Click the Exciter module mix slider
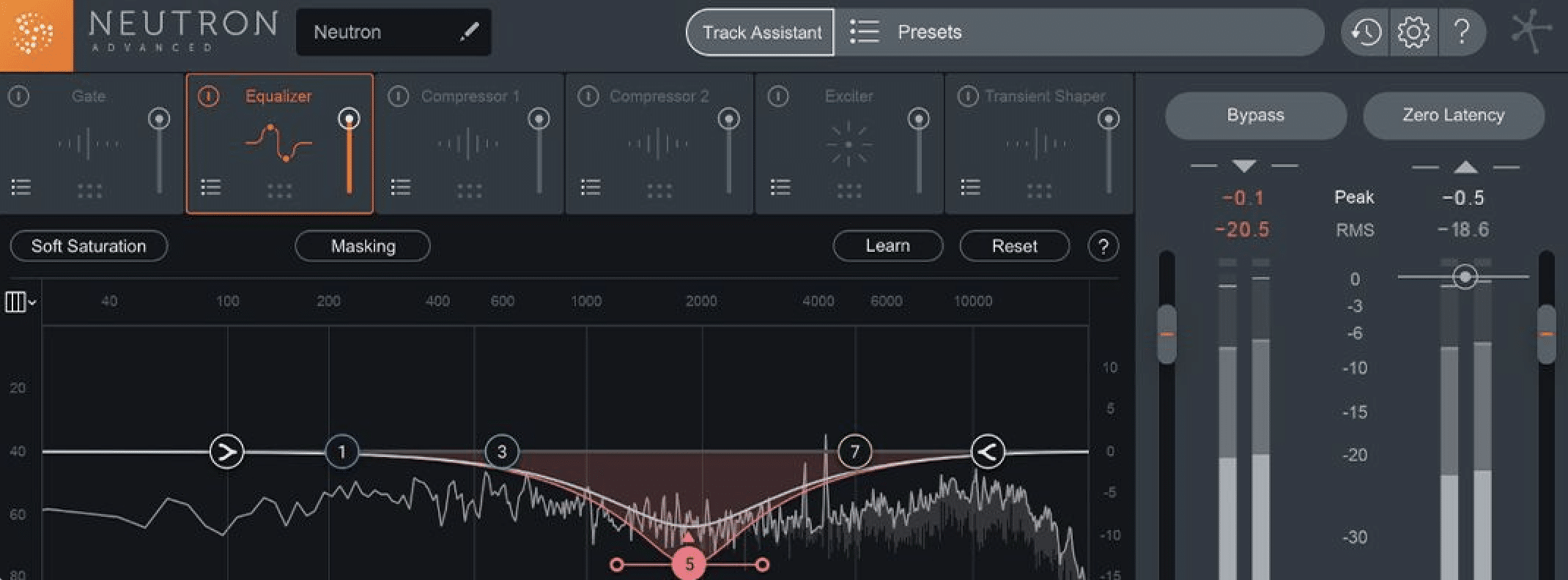 point(918,152)
